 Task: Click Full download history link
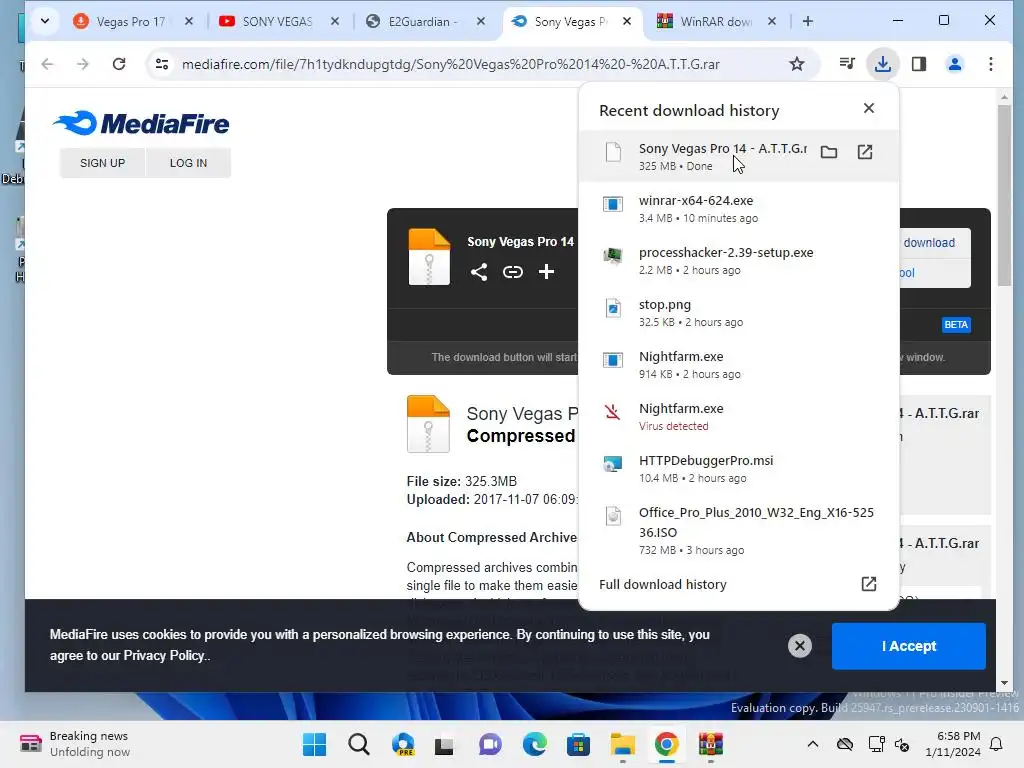coord(662,584)
